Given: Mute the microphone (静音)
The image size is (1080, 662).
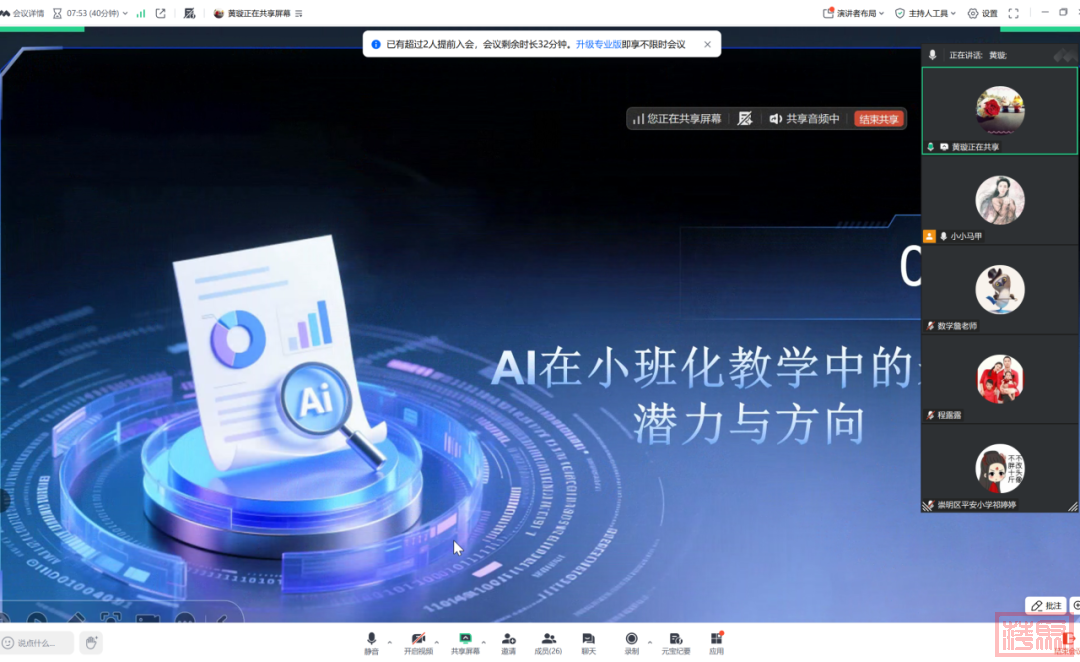Looking at the screenshot, I should [371, 641].
